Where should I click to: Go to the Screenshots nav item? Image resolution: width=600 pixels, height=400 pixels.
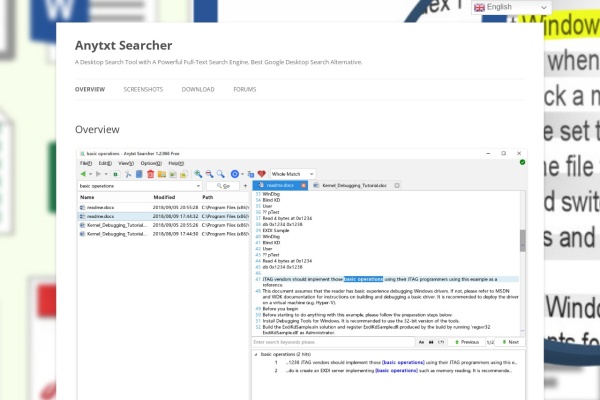pos(143,90)
